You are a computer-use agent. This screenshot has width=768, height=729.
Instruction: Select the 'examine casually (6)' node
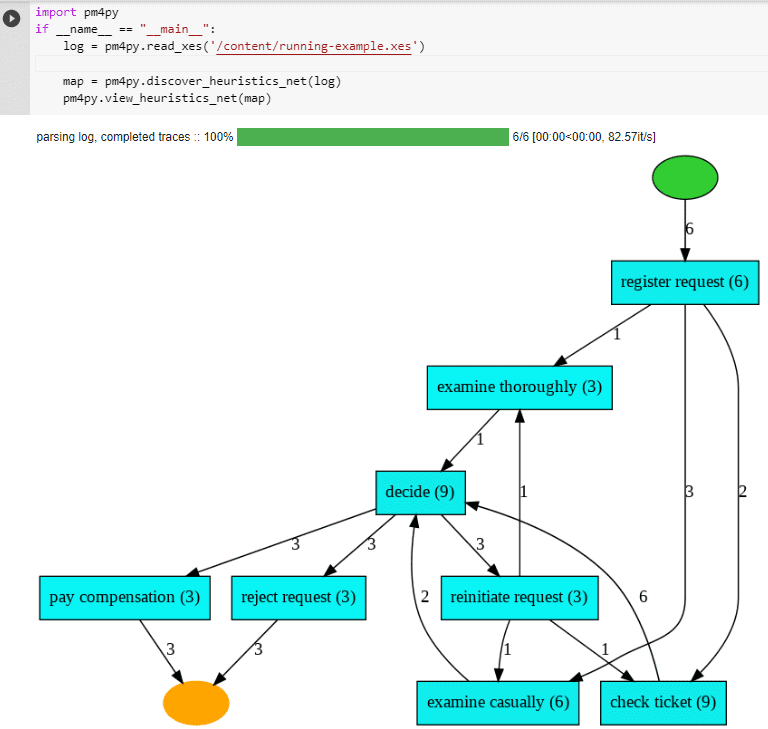(498, 703)
